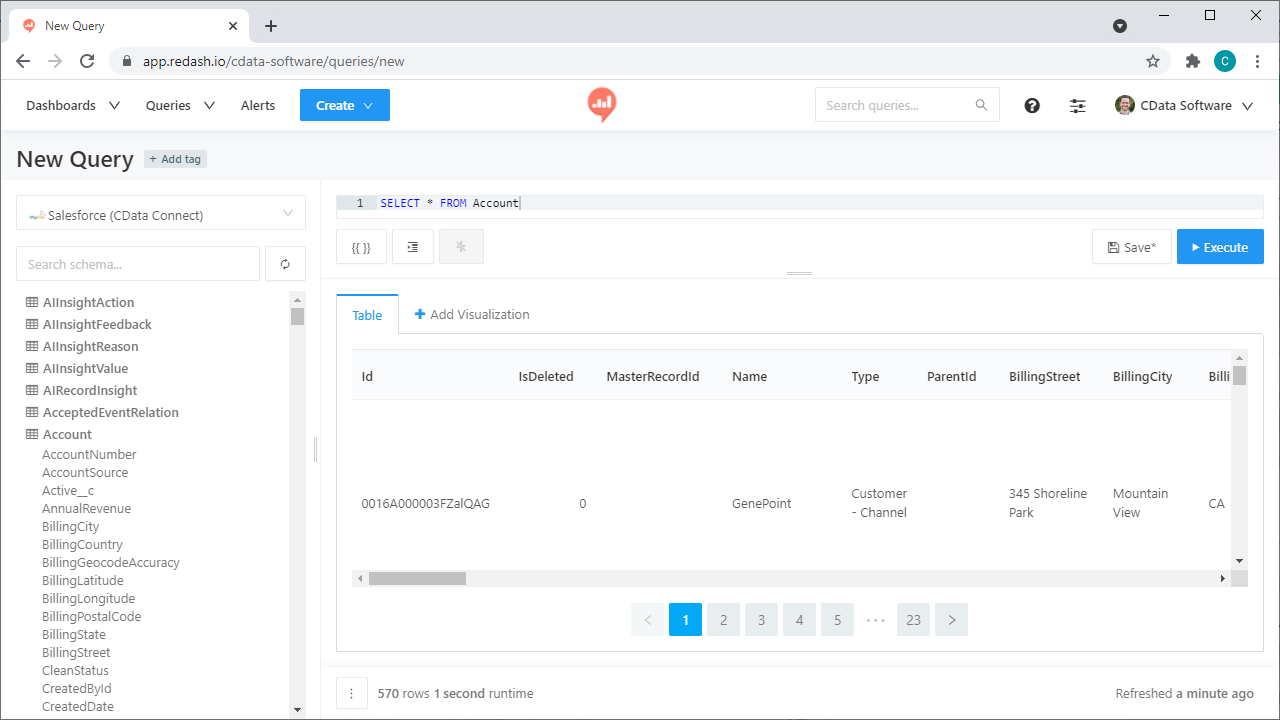Open a new browser tab
Viewport: 1280px width, 720px height.
tap(271, 26)
